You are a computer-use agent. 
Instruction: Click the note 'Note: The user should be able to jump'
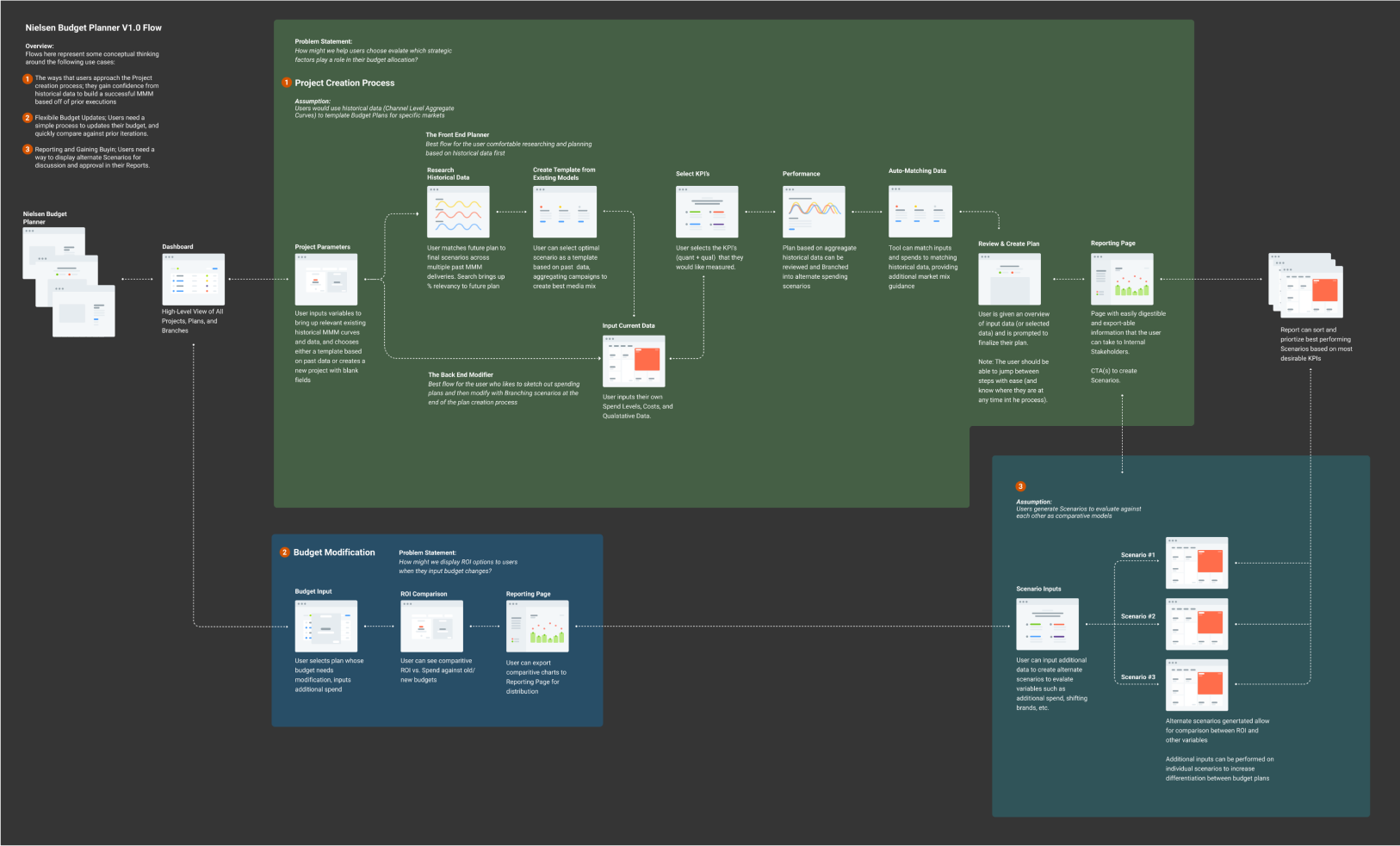pyautogui.click(x=1013, y=380)
